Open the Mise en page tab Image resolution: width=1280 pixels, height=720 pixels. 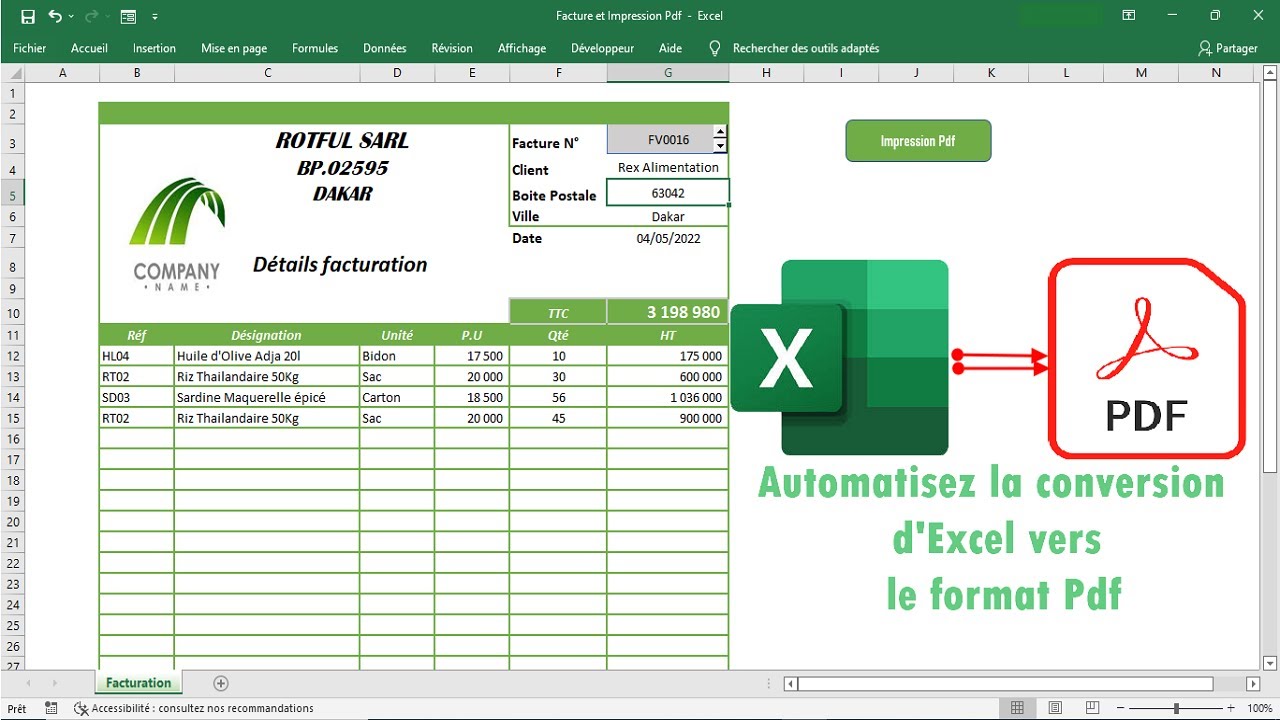click(234, 48)
